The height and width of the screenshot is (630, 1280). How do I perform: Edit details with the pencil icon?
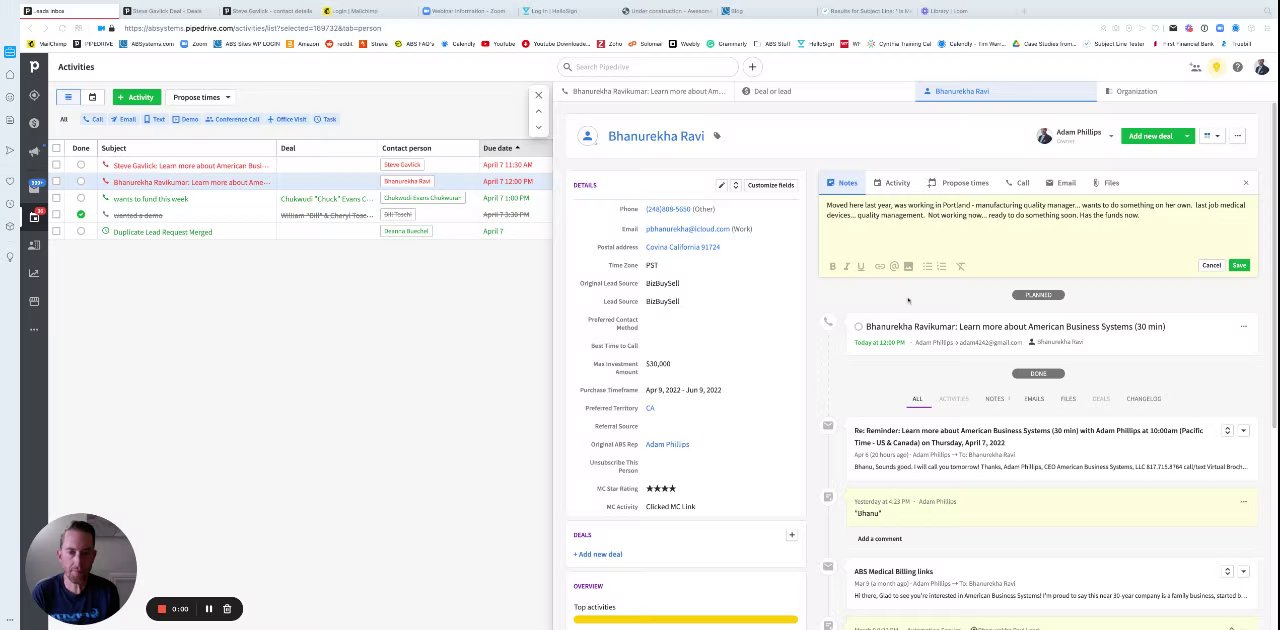pyautogui.click(x=721, y=185)
